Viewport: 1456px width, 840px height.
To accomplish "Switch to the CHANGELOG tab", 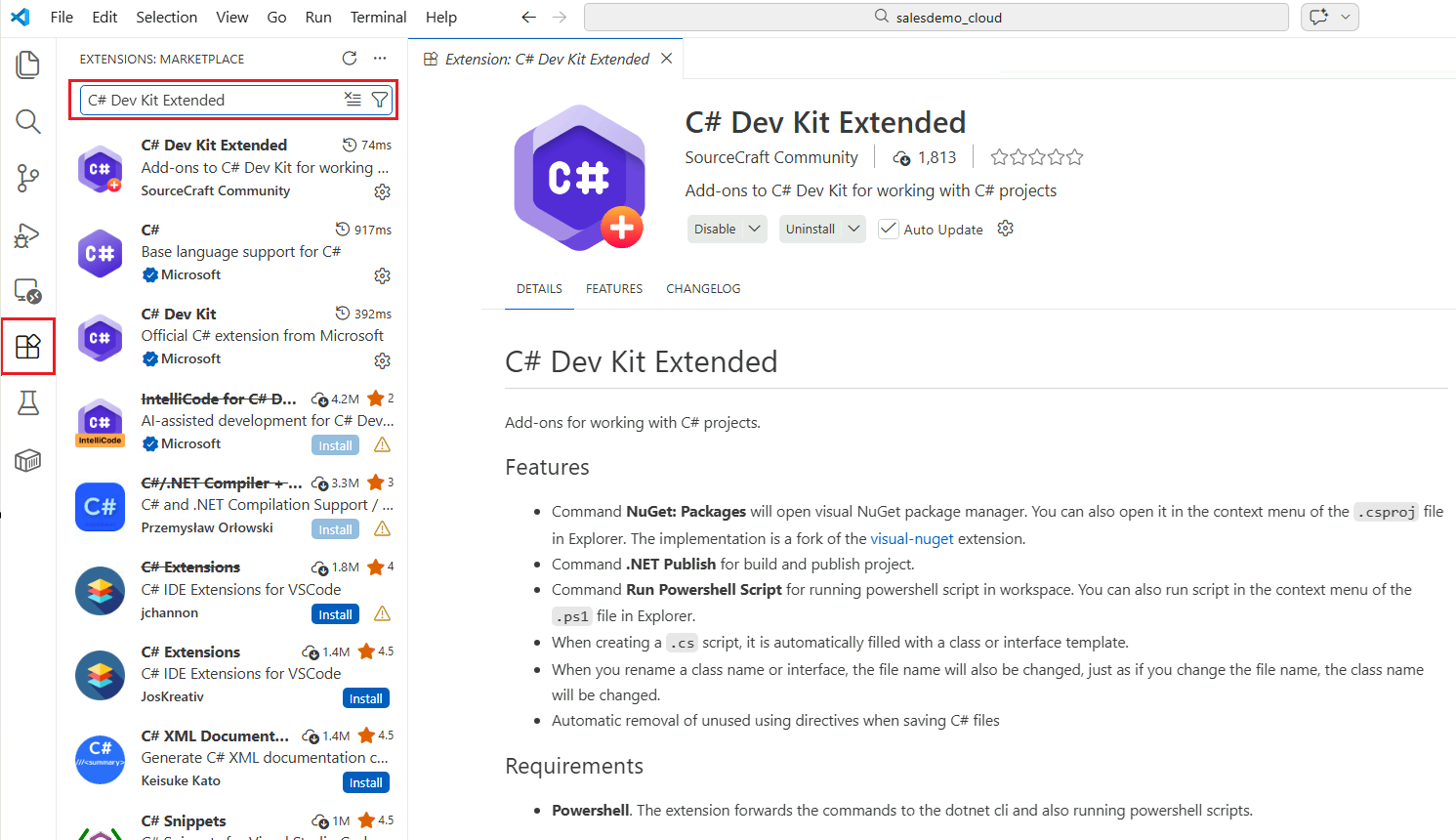I will click(x=703, y=288).
